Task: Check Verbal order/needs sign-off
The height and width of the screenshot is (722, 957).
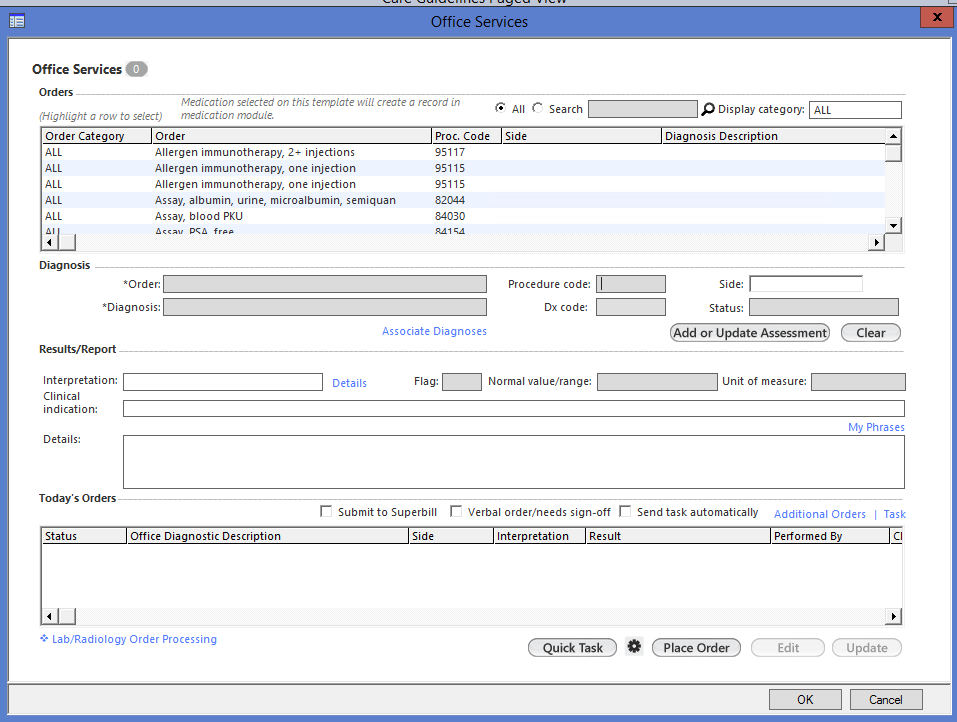Action: click(x=456, y=511)
